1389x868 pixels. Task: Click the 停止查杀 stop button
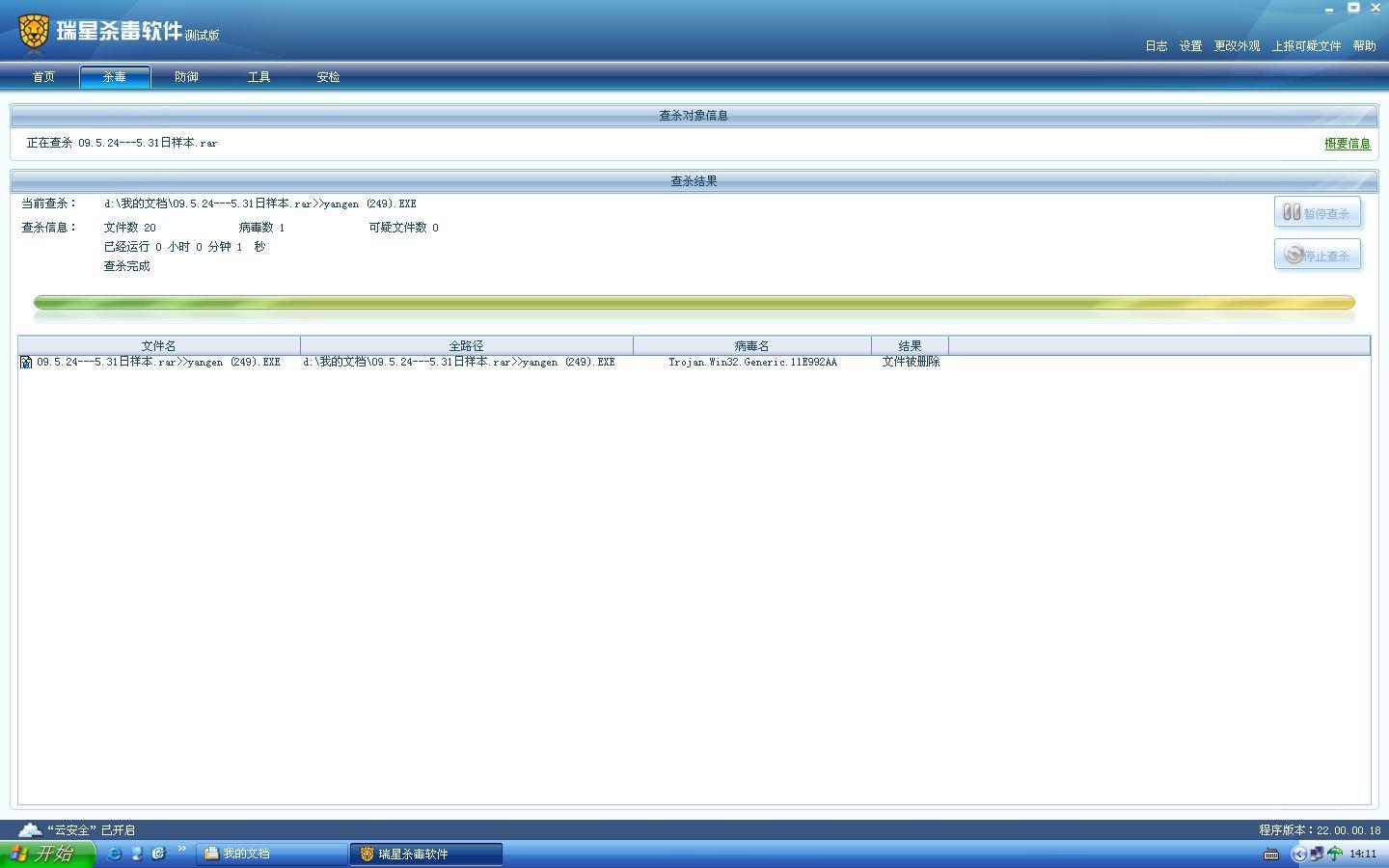tap(1318, 255)
